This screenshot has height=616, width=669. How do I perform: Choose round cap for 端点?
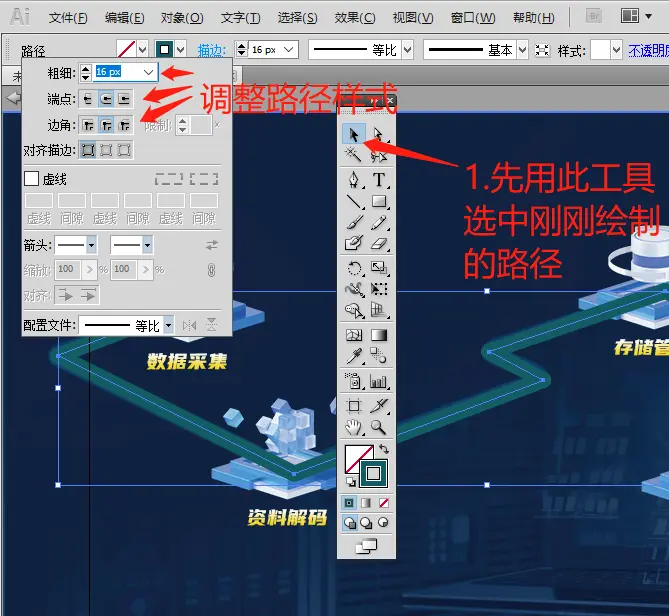click(106, 99)
